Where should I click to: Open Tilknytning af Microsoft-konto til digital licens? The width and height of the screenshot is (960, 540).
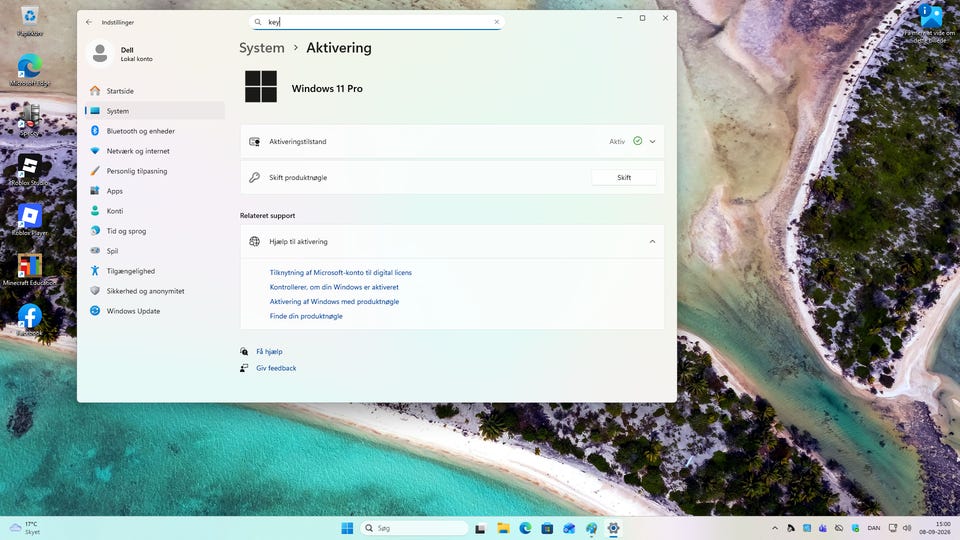[x=340, y=272]
